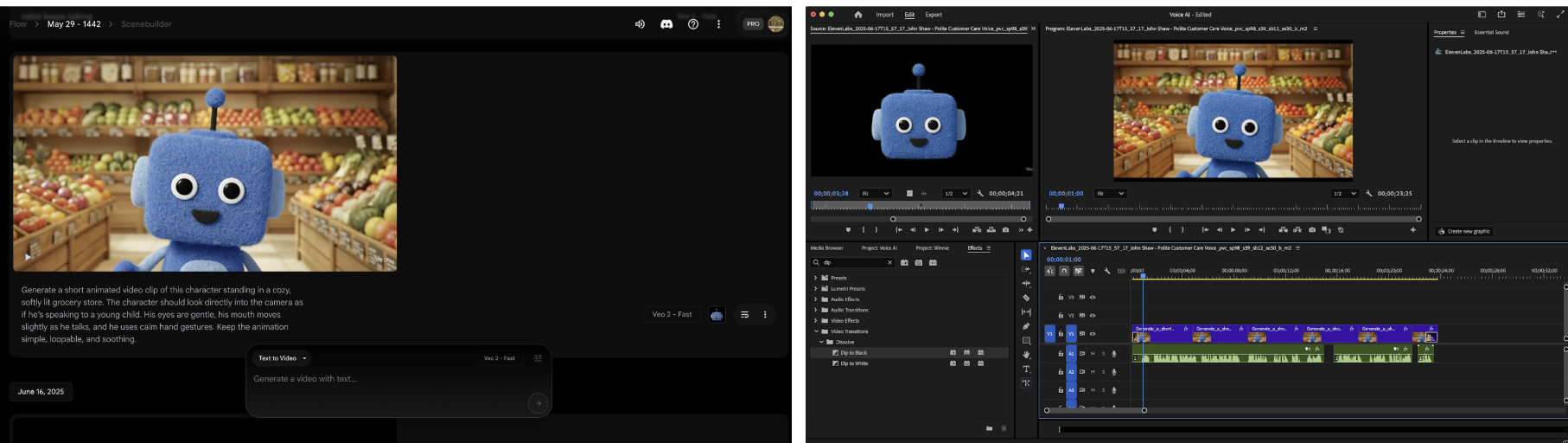Expand Video Effects folder
This screenshot has height=443, width=1568.
coord(815,321)
